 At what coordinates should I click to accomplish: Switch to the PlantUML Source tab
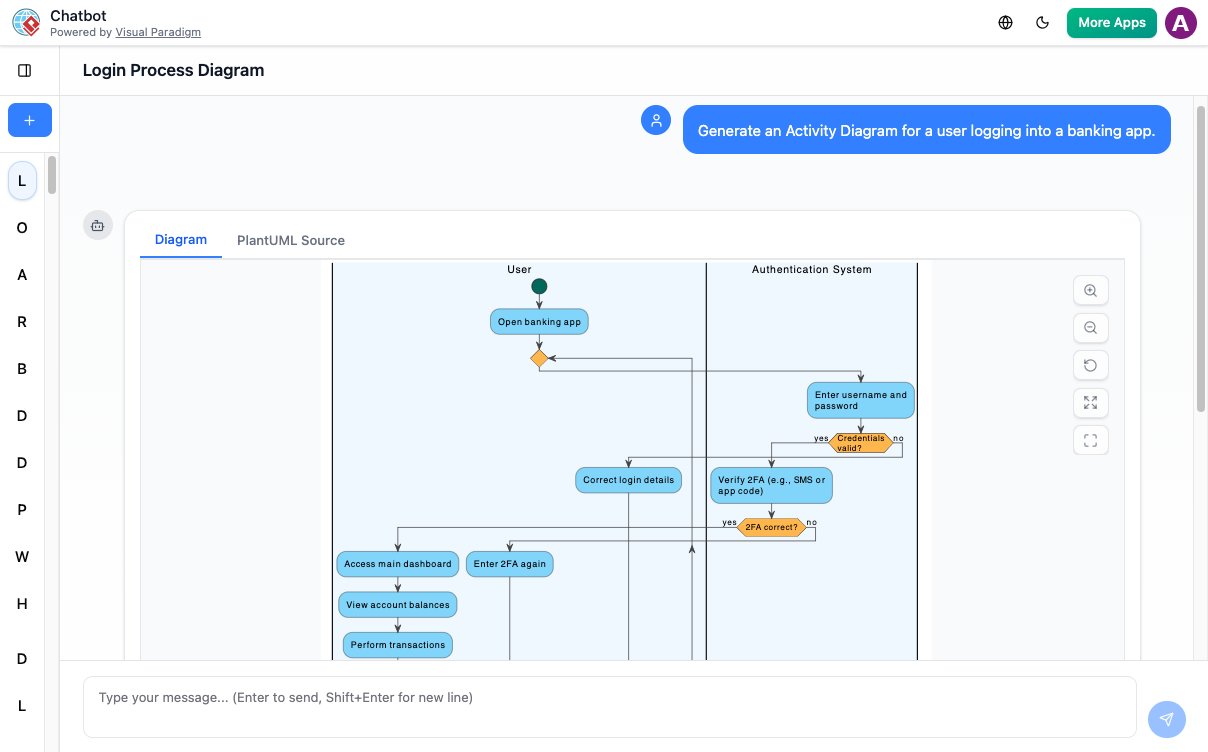click(290, 240)
